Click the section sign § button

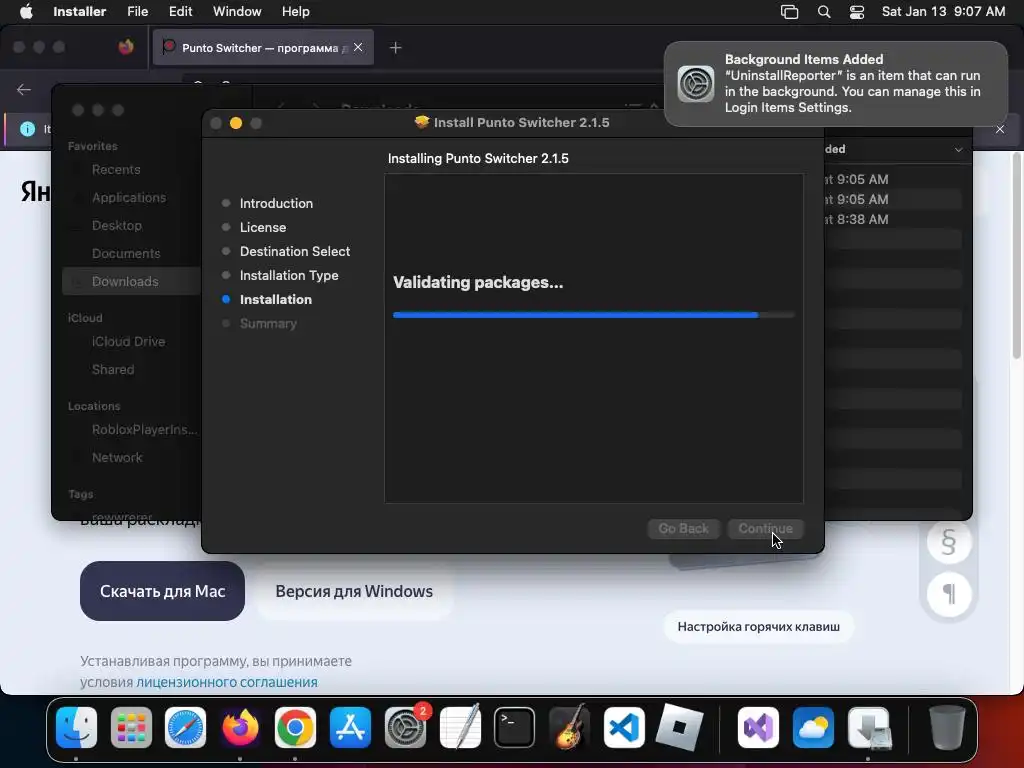click(x=949, y=542)
